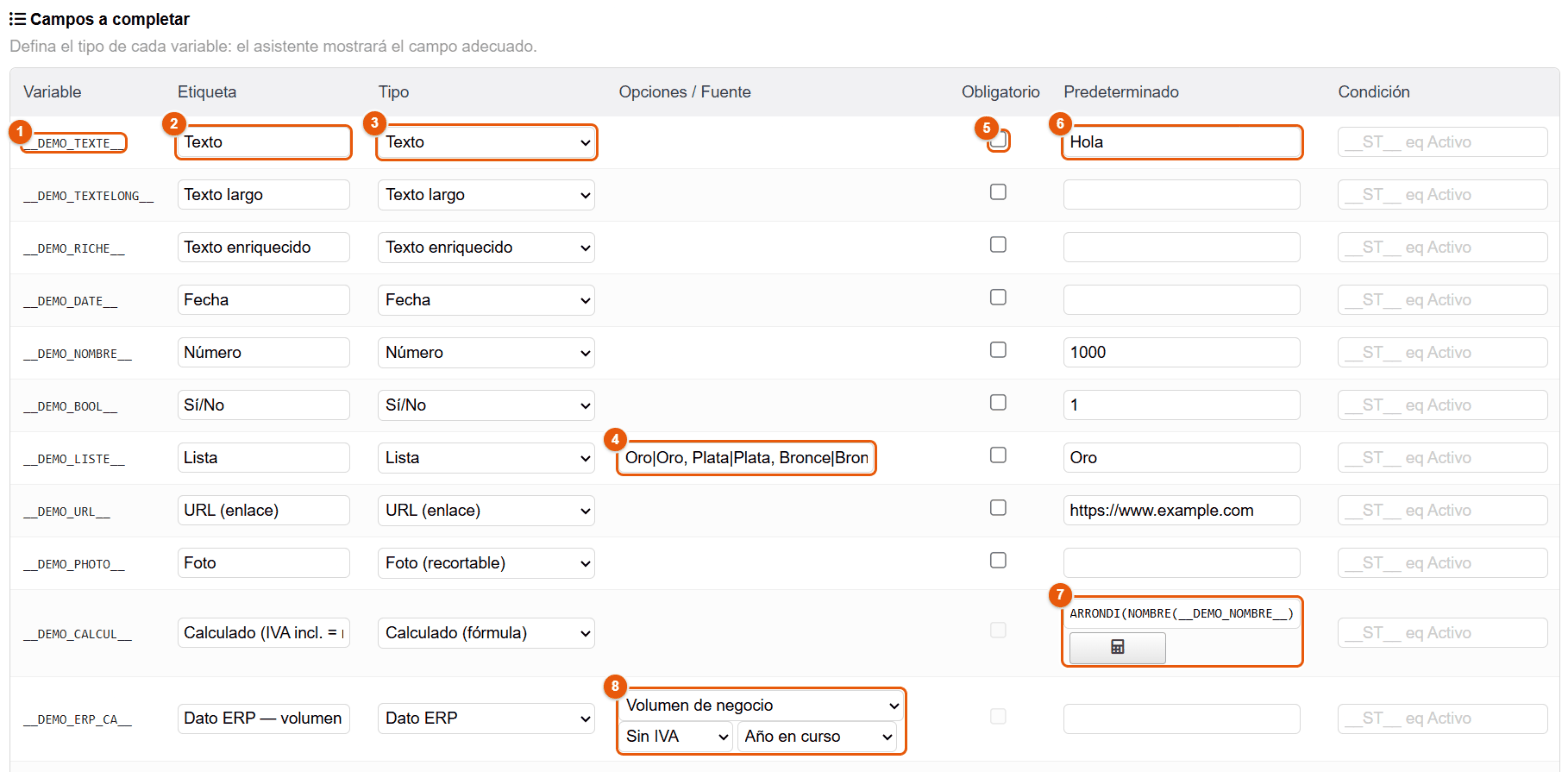Mark __DEMO_BOOL__ as required

(x=998, y=402)
